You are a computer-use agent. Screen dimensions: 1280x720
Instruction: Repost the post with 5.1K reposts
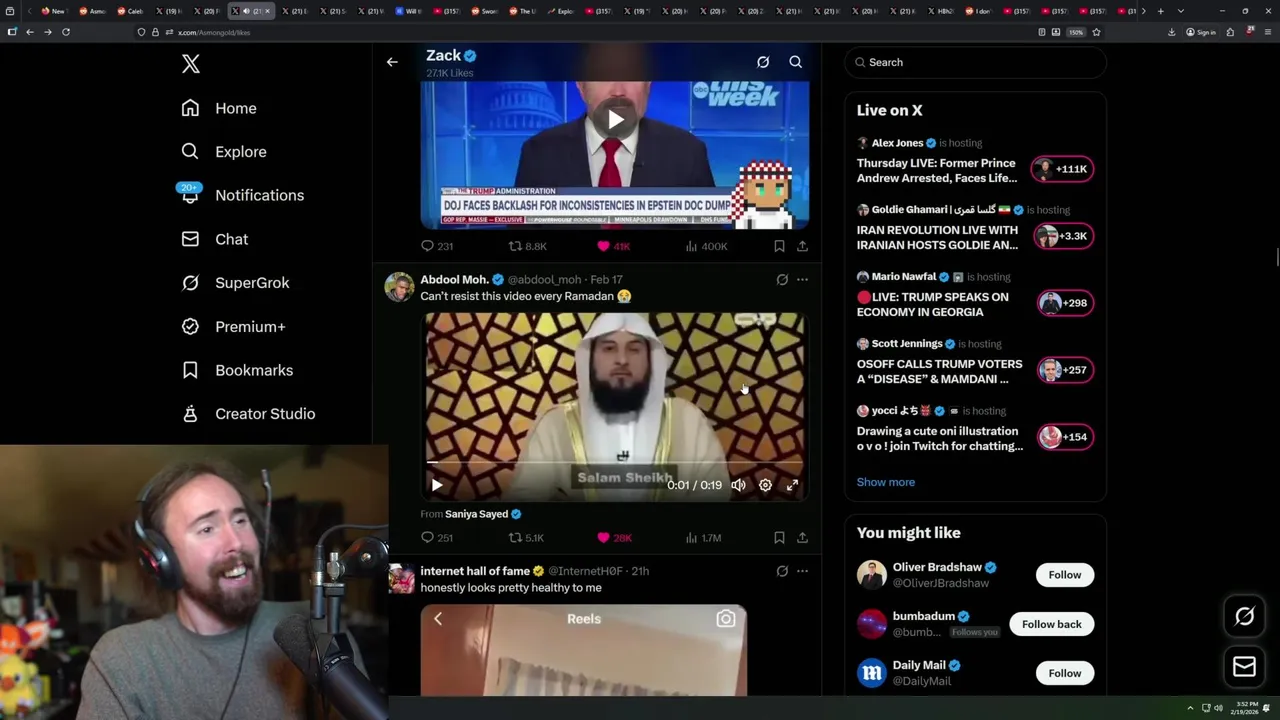pyautogui.click(x=526, y=538)
